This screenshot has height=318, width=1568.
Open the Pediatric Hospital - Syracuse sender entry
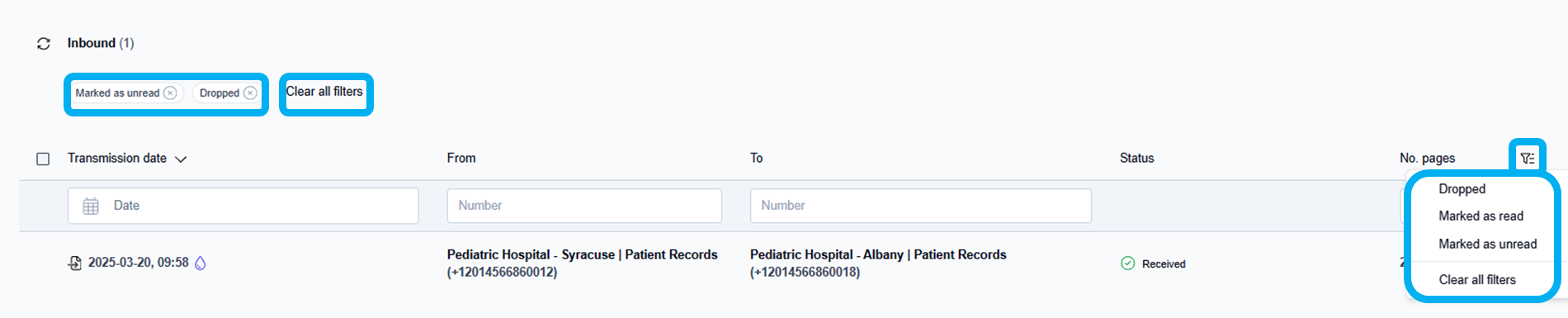pos(582,263)
